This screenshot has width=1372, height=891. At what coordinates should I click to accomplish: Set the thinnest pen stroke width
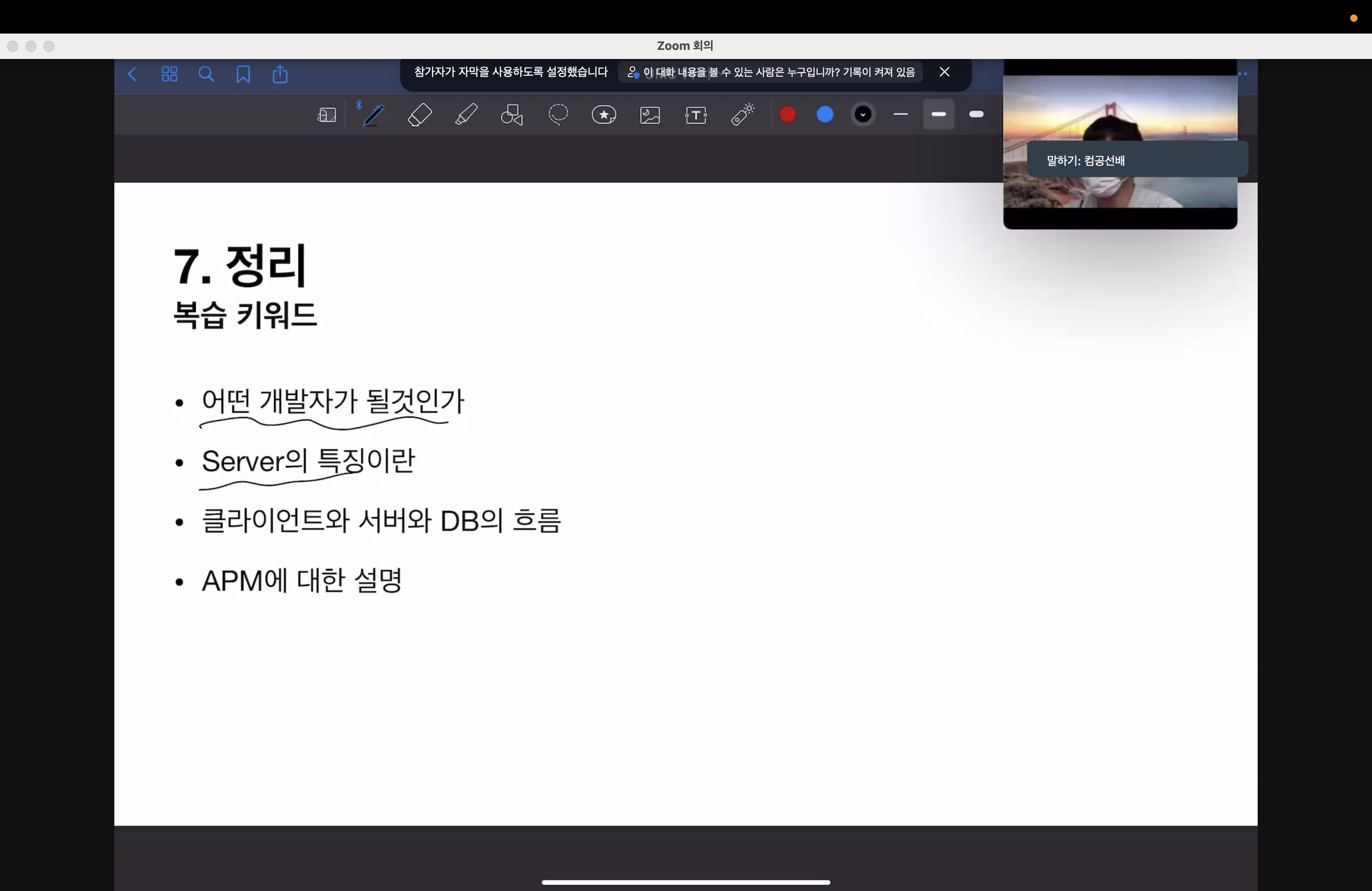[901, 115]
